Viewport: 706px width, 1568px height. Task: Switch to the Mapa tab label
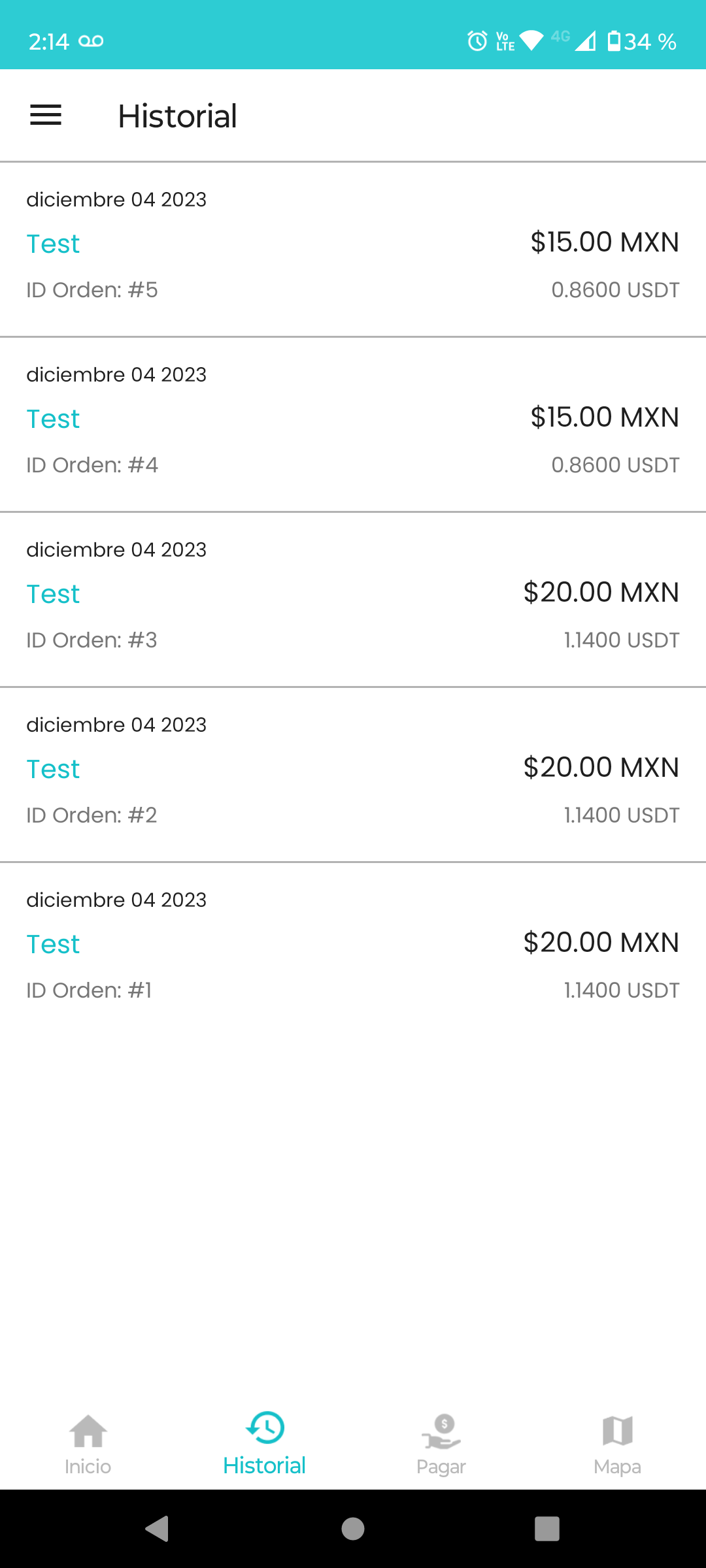(617, 1467)
